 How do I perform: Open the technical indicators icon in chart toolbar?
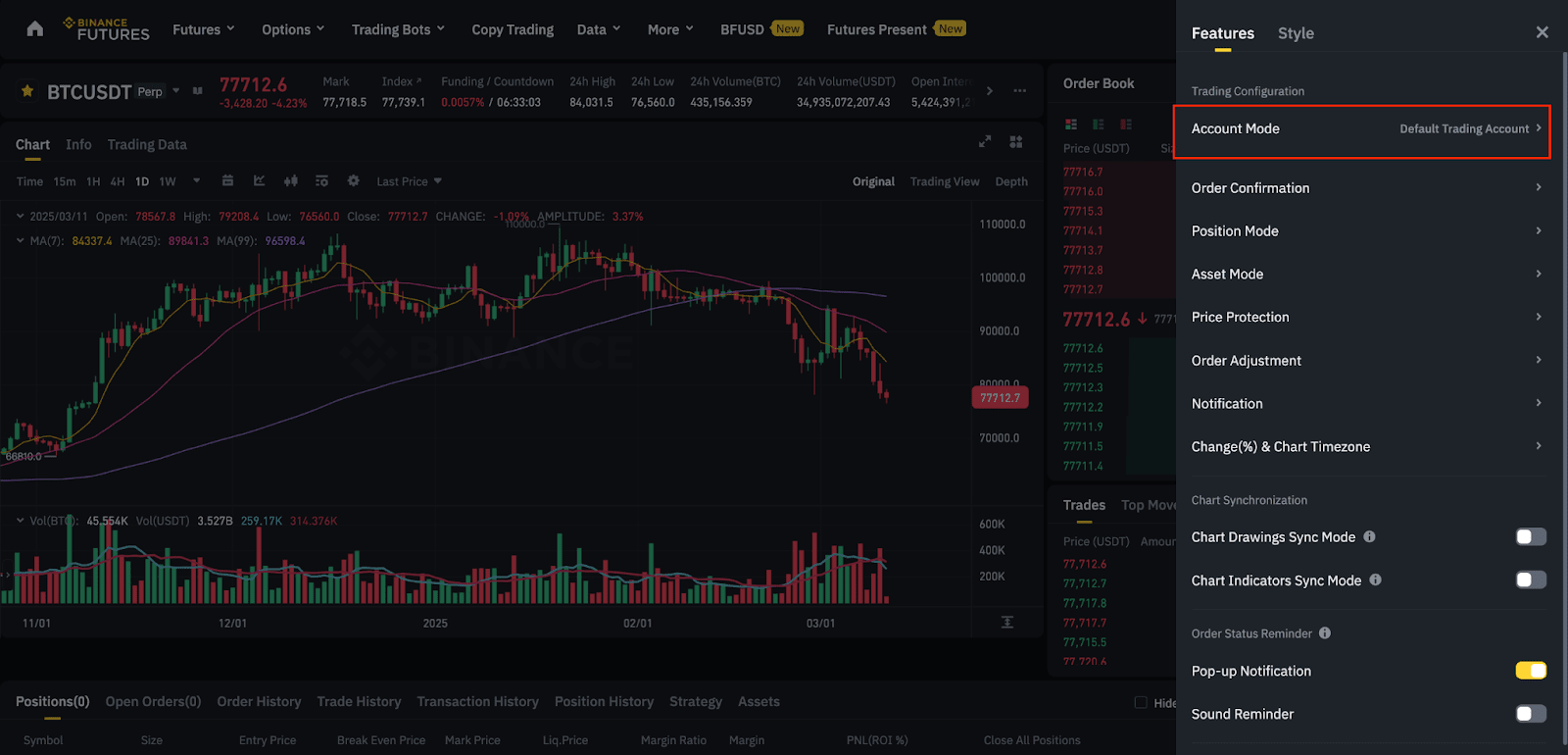tap(259, 180)
